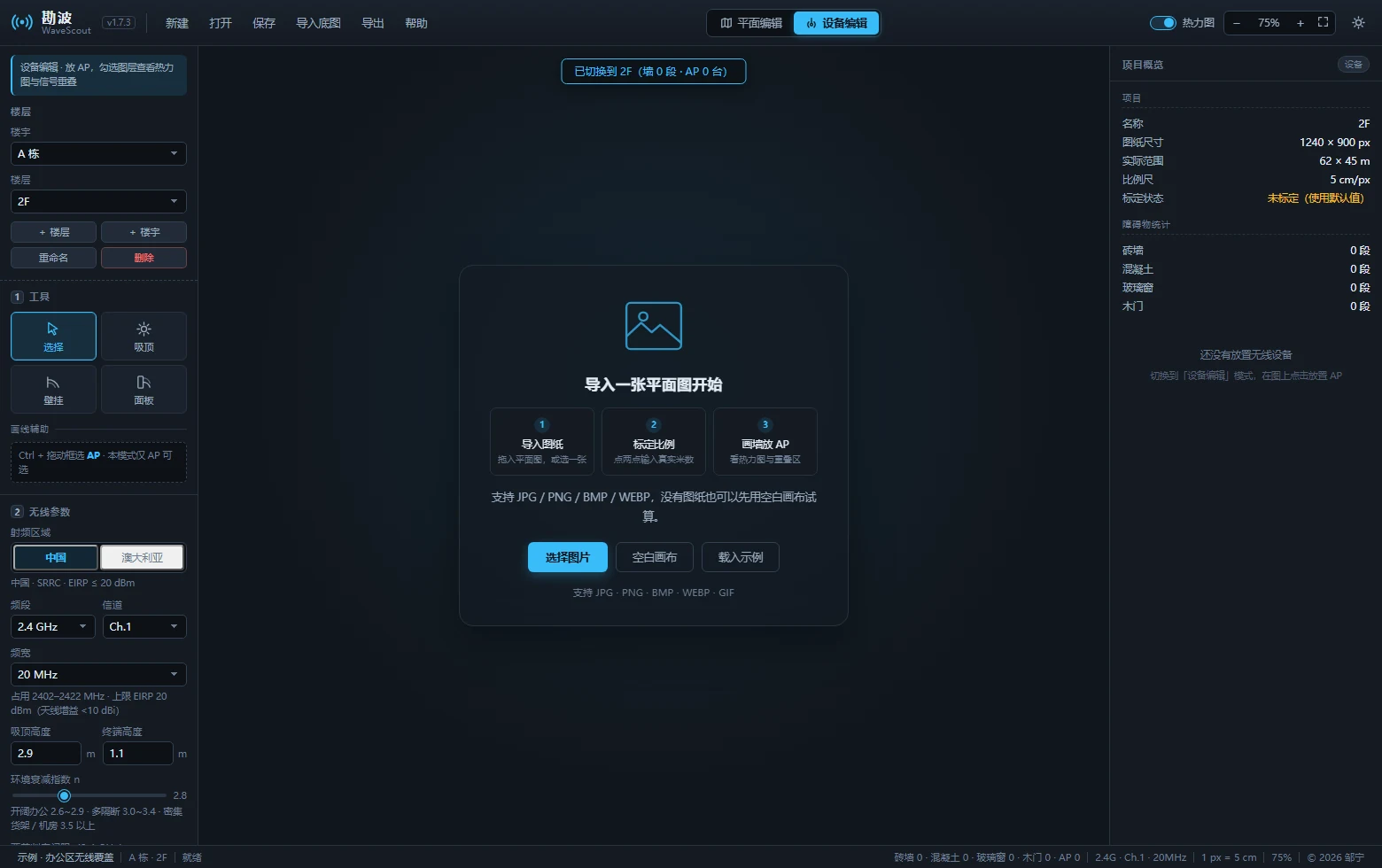Screen dimensions: 1382x868
Task: Click the WaveScout logo icon
Action: pos(22,23)
